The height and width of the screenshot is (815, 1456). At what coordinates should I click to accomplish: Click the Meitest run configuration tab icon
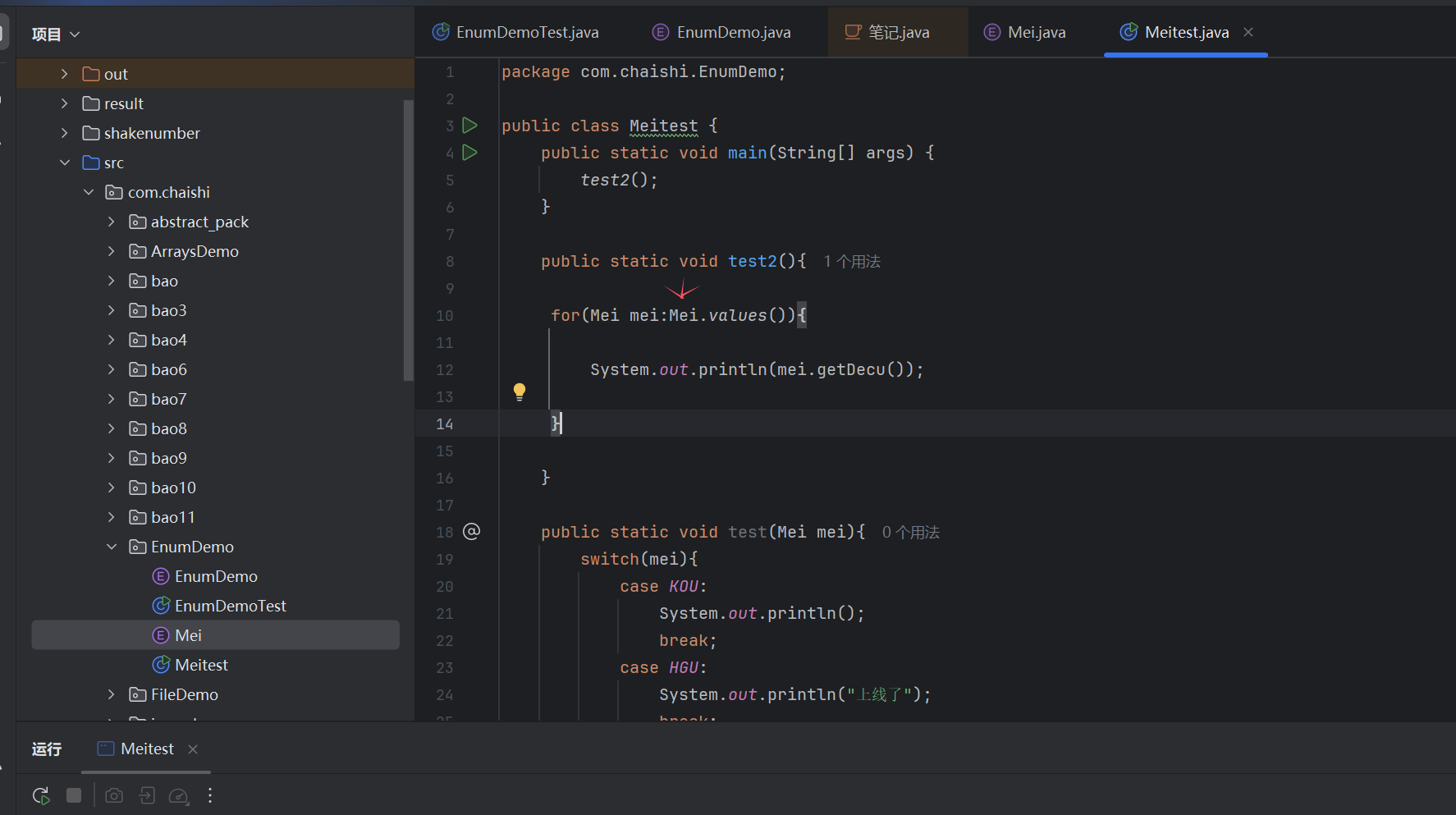105,749
